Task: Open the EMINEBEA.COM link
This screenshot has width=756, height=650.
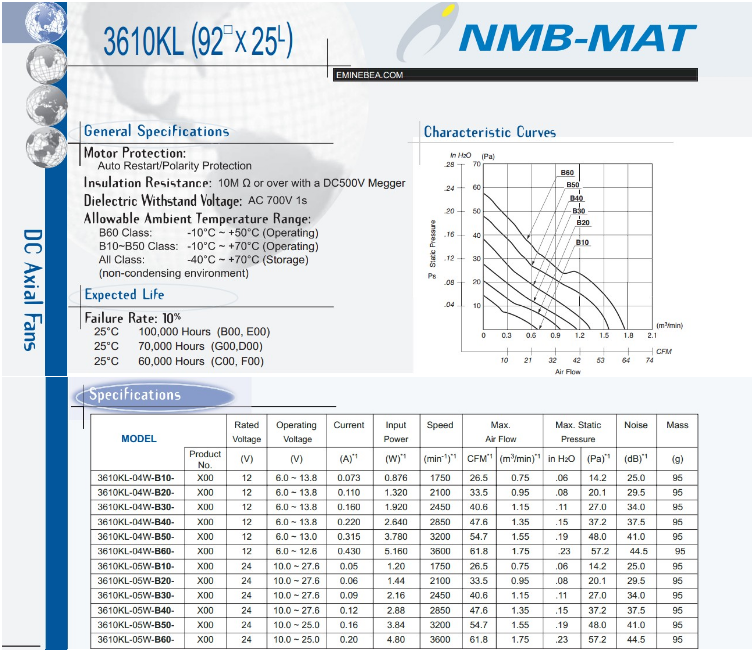Action: coord(369,75)
